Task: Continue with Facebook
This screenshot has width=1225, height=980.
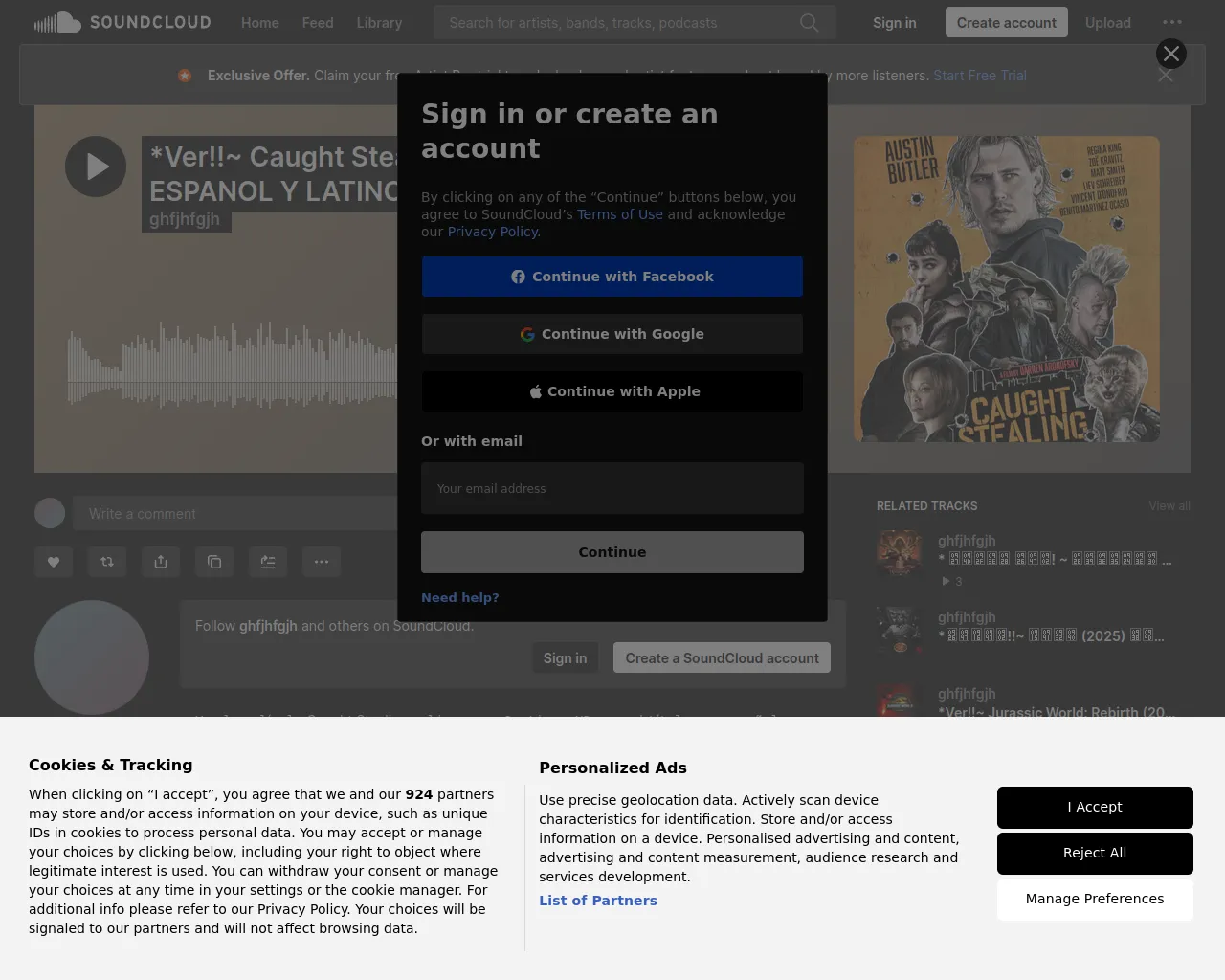Action: click(612, 277)
